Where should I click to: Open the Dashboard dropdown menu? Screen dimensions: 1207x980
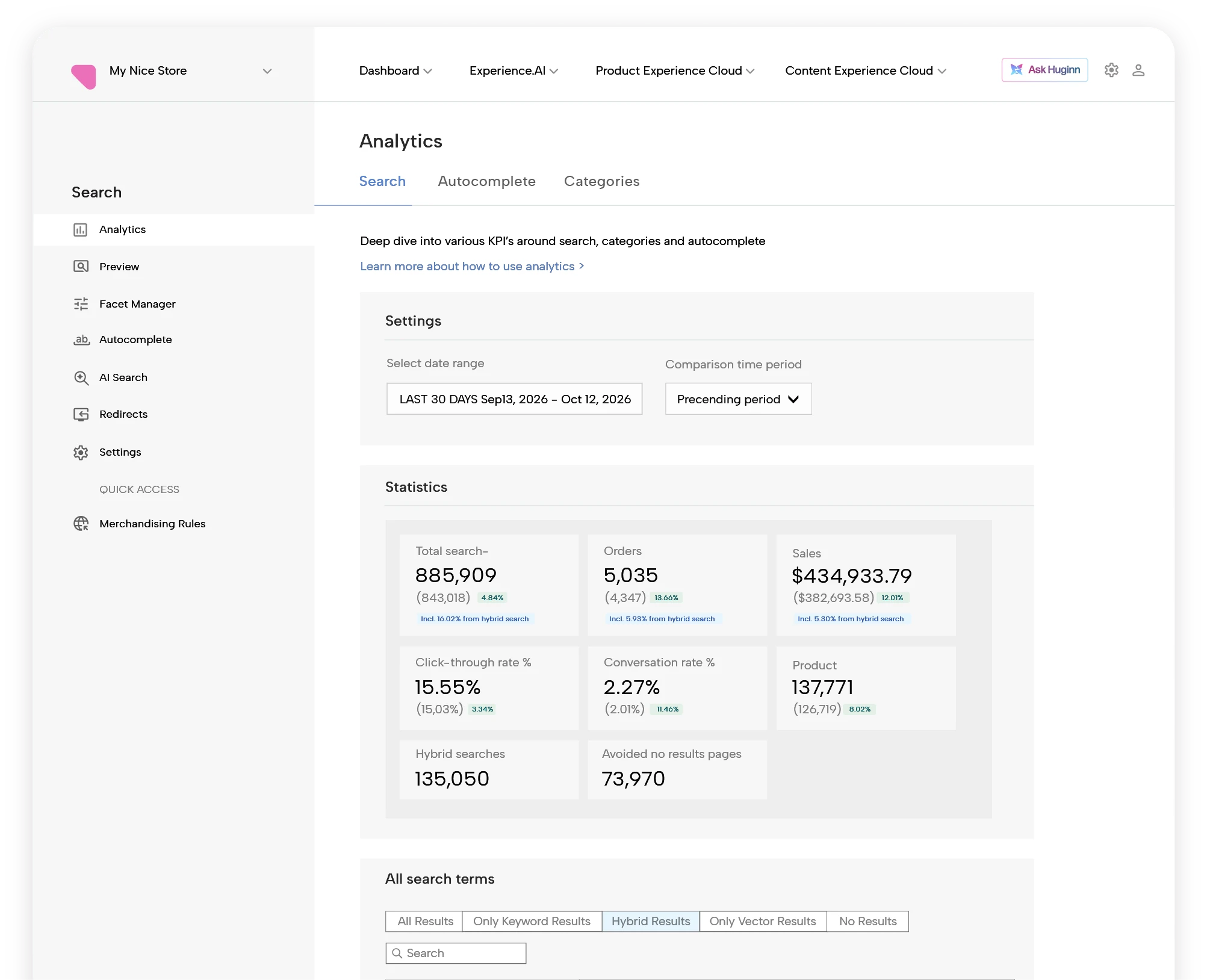point(396,70)
